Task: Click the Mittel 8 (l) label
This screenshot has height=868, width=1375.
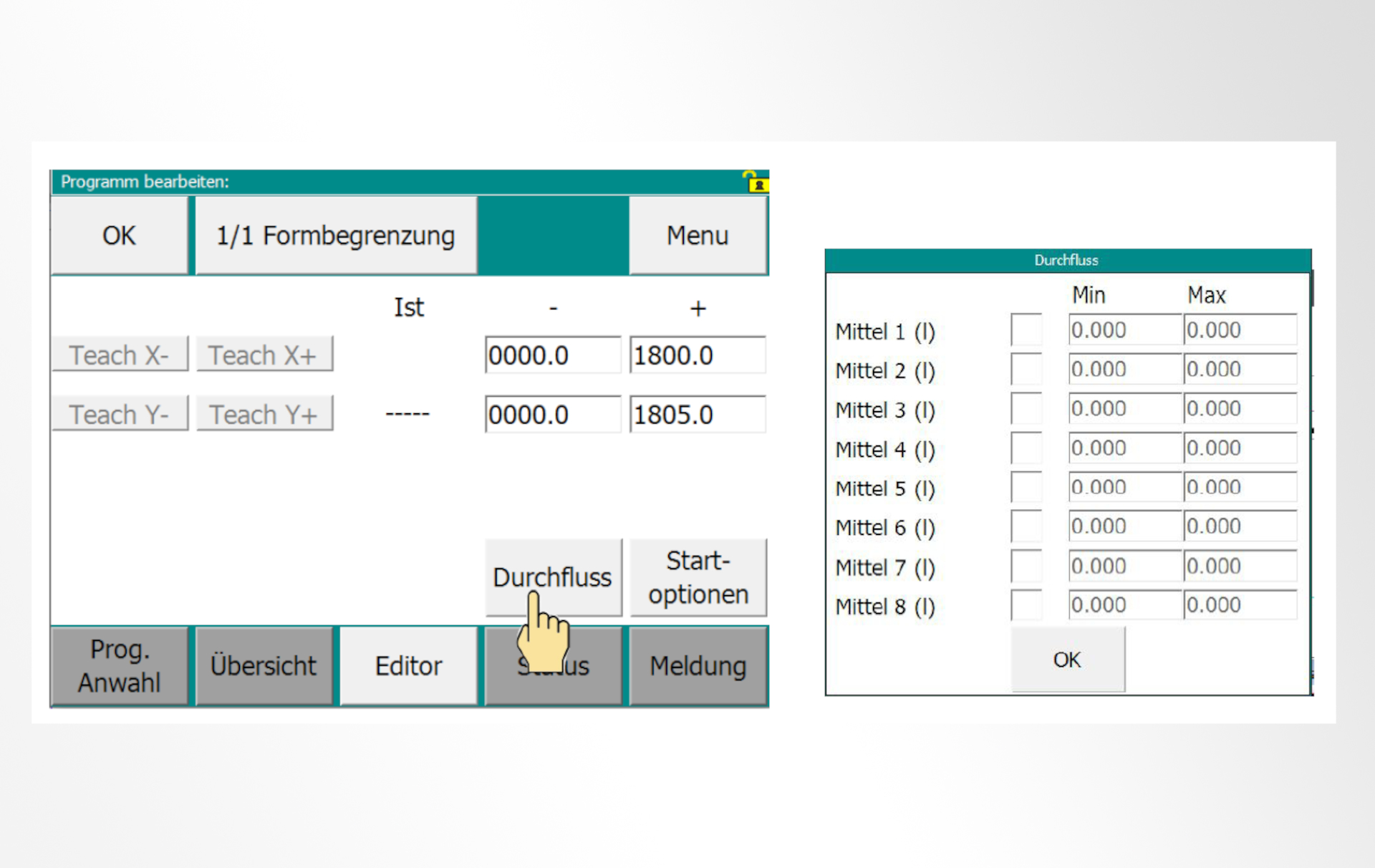Action: [x=885, y=607]
